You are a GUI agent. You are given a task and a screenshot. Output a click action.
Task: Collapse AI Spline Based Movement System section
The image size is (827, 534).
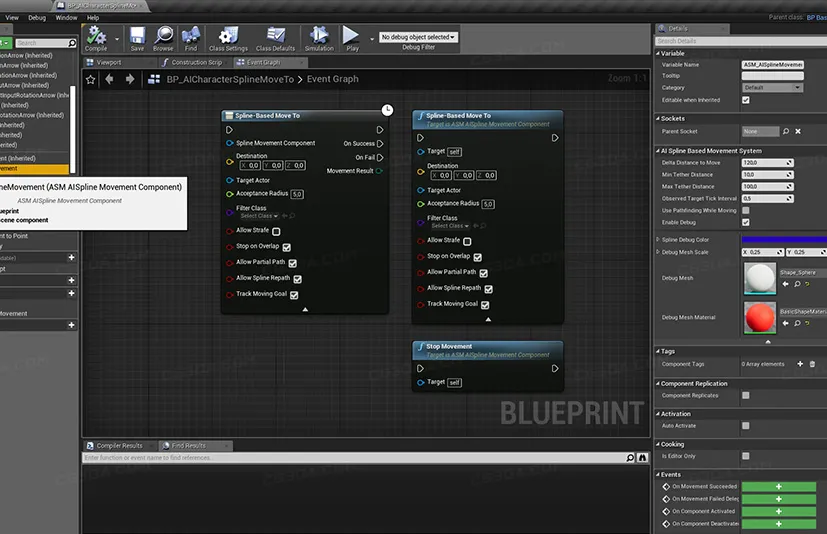[x=658, y=151]
